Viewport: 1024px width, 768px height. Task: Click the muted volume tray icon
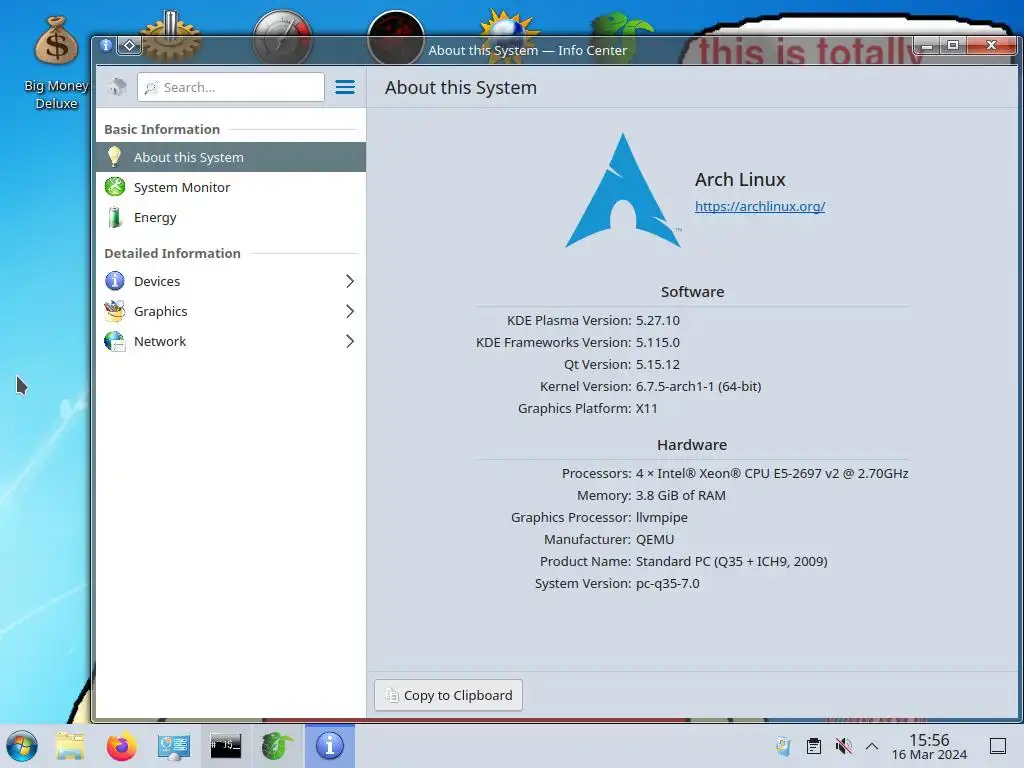point(844,746)
